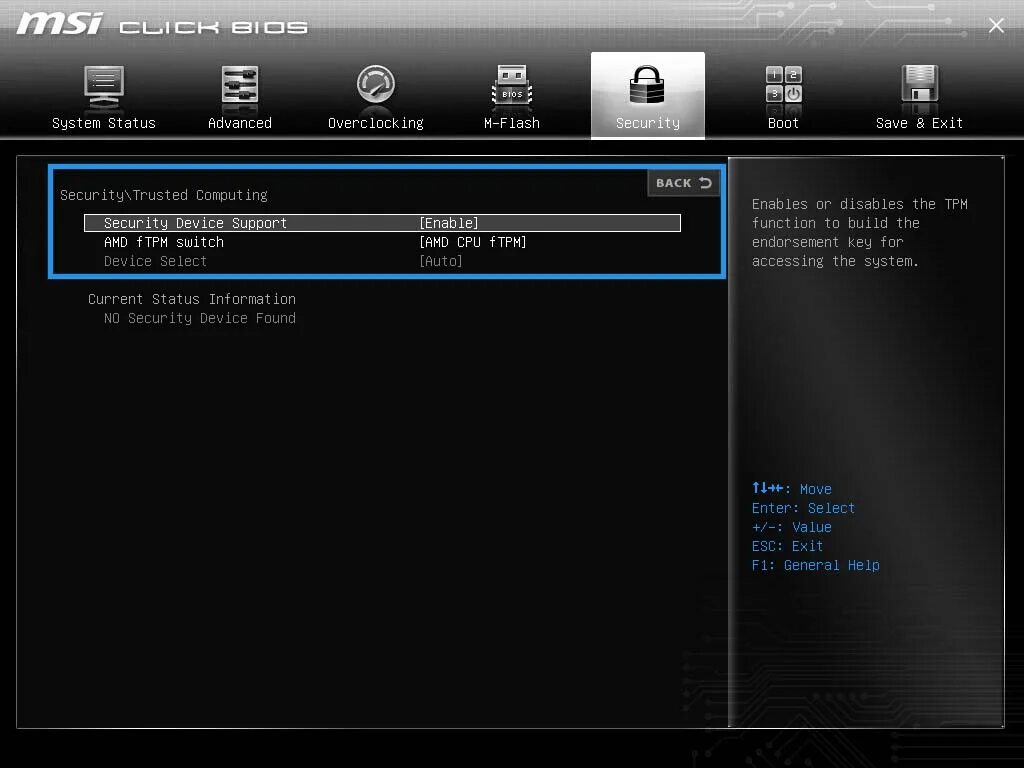
Task: Click the Current Status Information heading
Action: coord(192,299)
